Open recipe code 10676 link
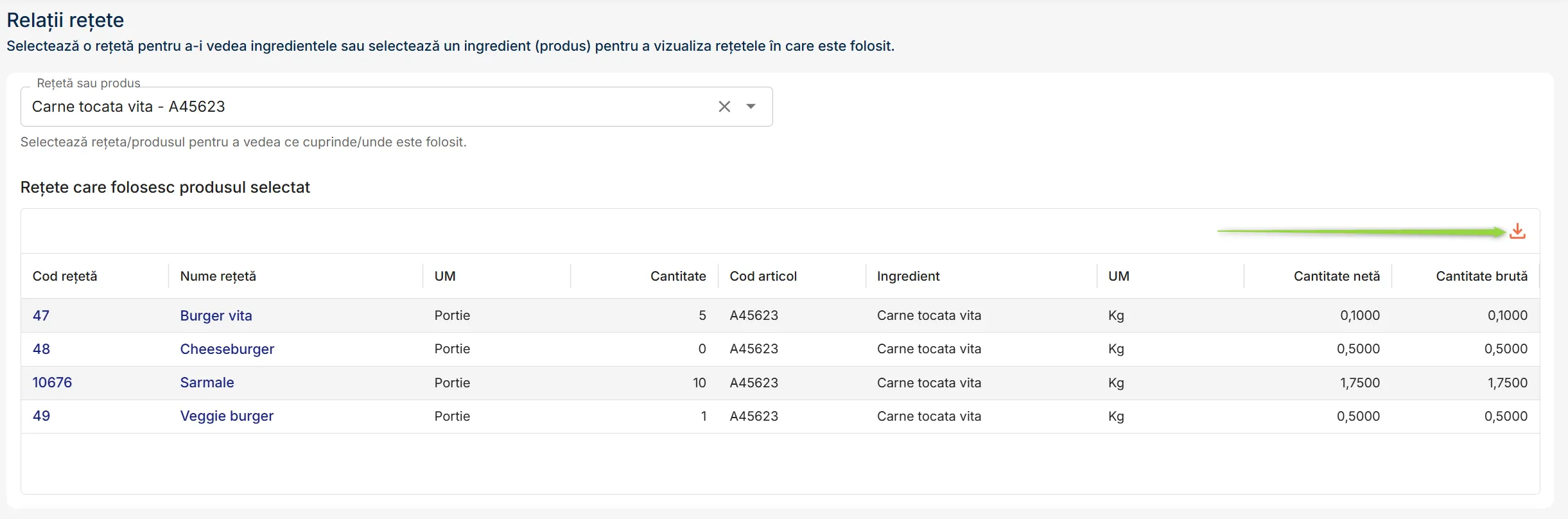This screenshot has height=519, width=1568. tap(52, 382)
